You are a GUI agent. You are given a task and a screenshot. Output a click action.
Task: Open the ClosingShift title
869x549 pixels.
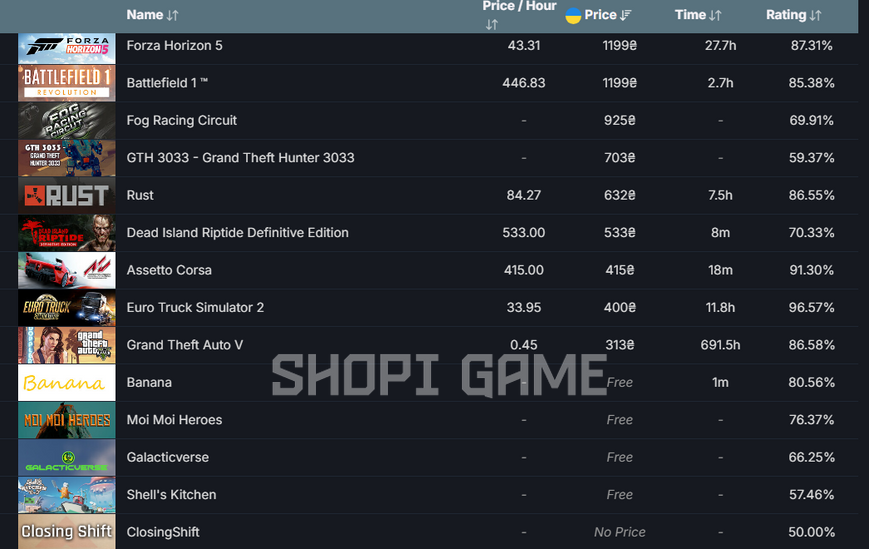(163, 532)
